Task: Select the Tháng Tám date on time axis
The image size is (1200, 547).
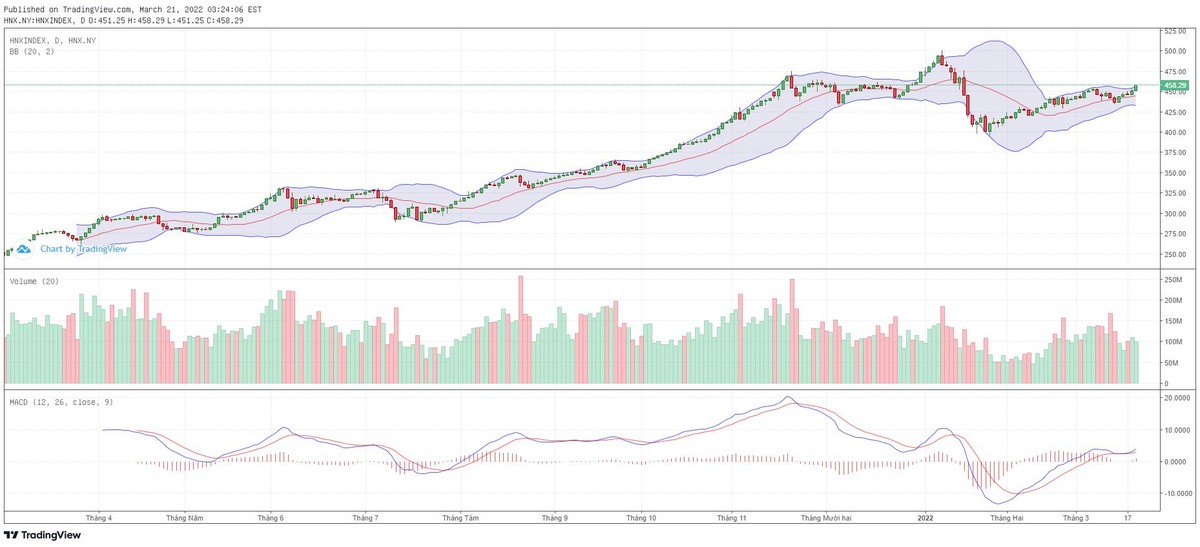Action: 458,518
